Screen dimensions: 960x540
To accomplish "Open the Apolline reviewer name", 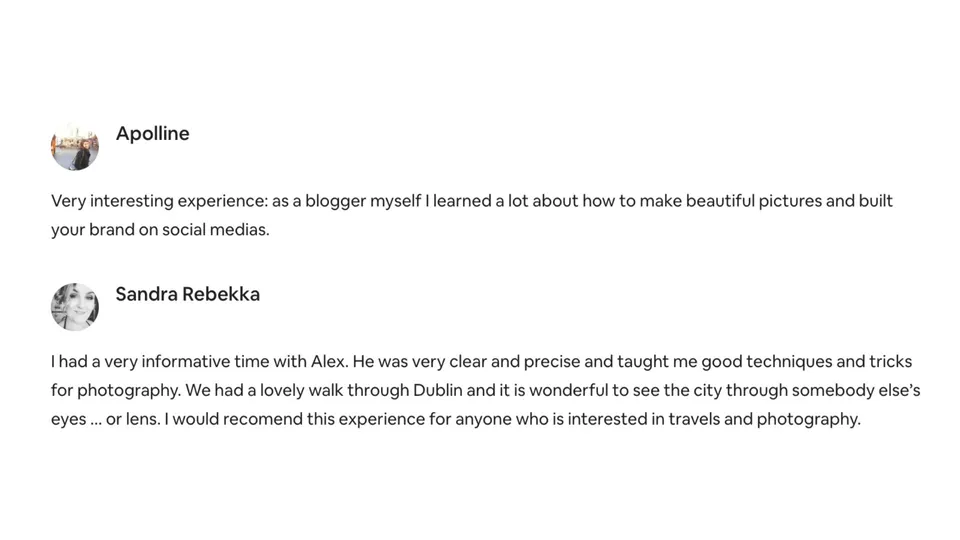I will pyautogui.click(x=152, y=134).
